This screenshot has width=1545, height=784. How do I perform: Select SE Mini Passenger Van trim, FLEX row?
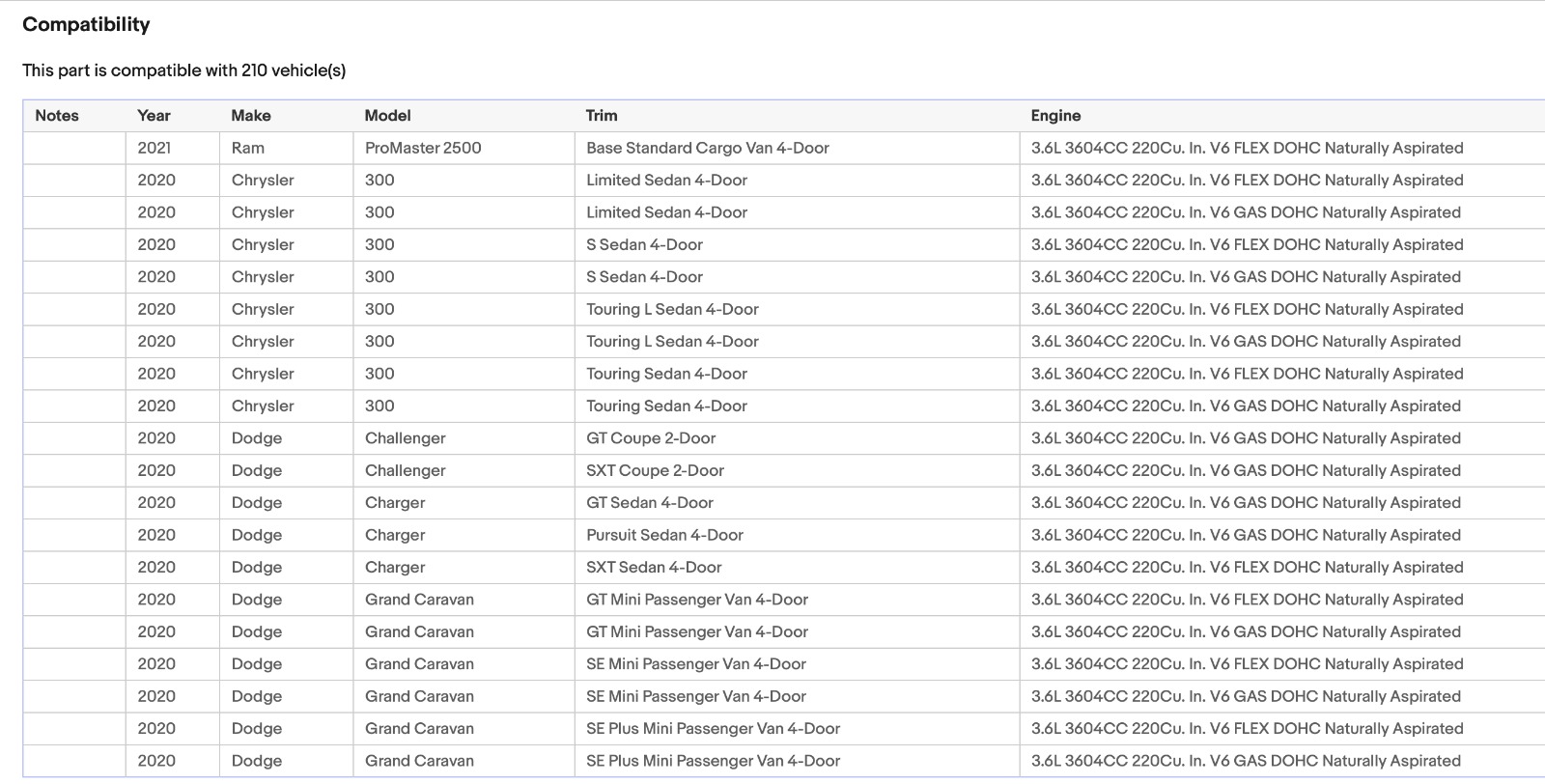pos(696,664)
